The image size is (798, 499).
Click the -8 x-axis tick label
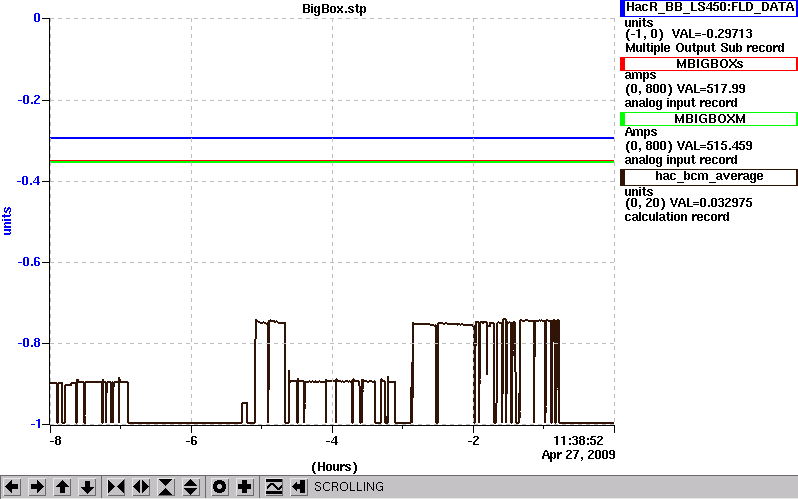(x=54, y=440)
